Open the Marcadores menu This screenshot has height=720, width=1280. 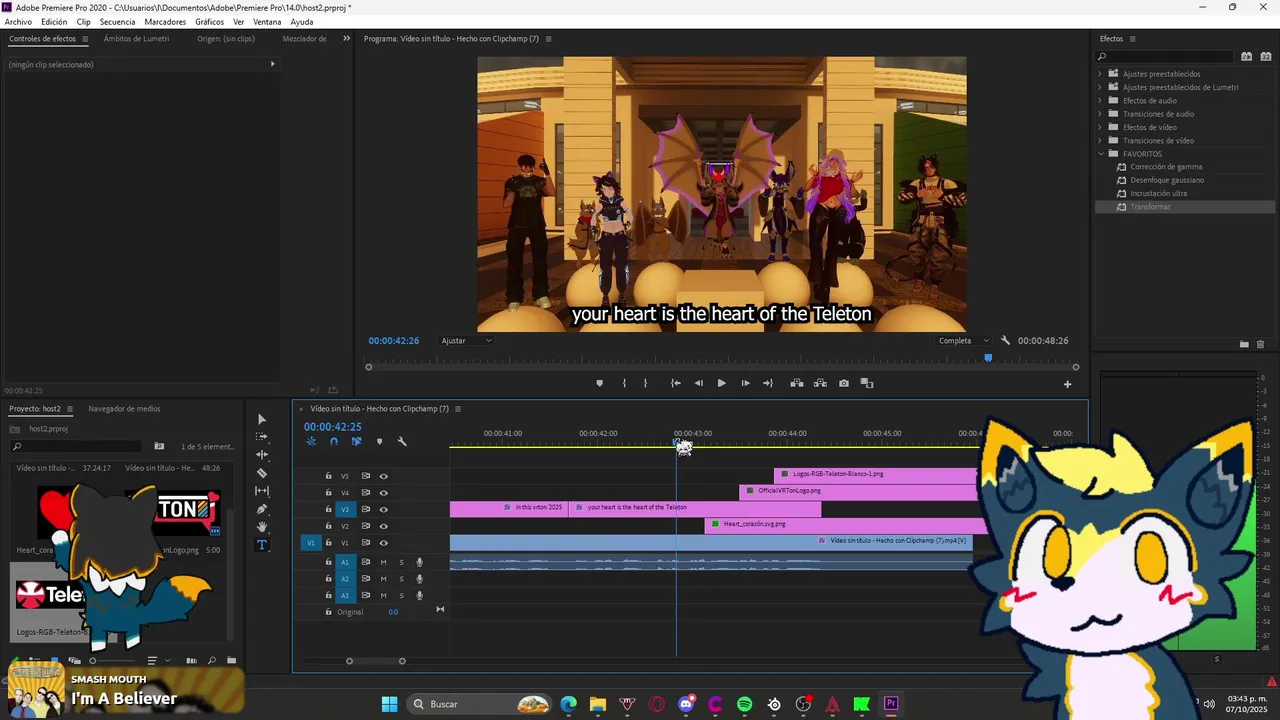(165, 21)
